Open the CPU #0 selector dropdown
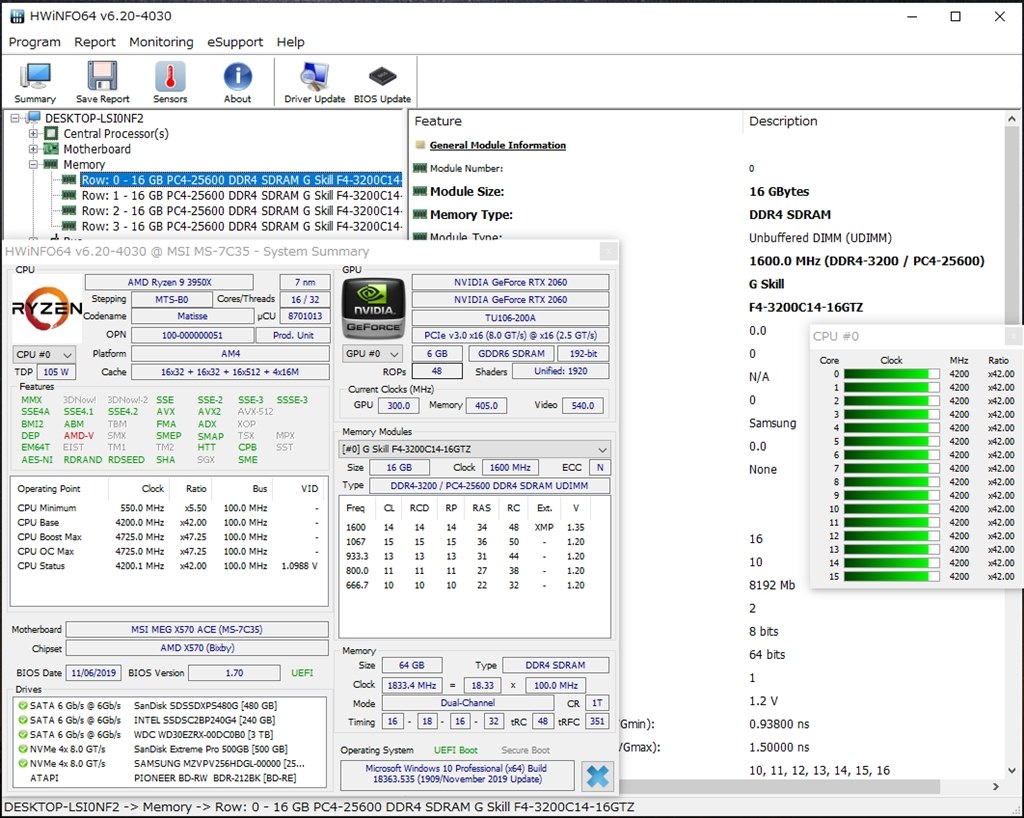The image size is (1024, 818). click(x=44, y=354)
